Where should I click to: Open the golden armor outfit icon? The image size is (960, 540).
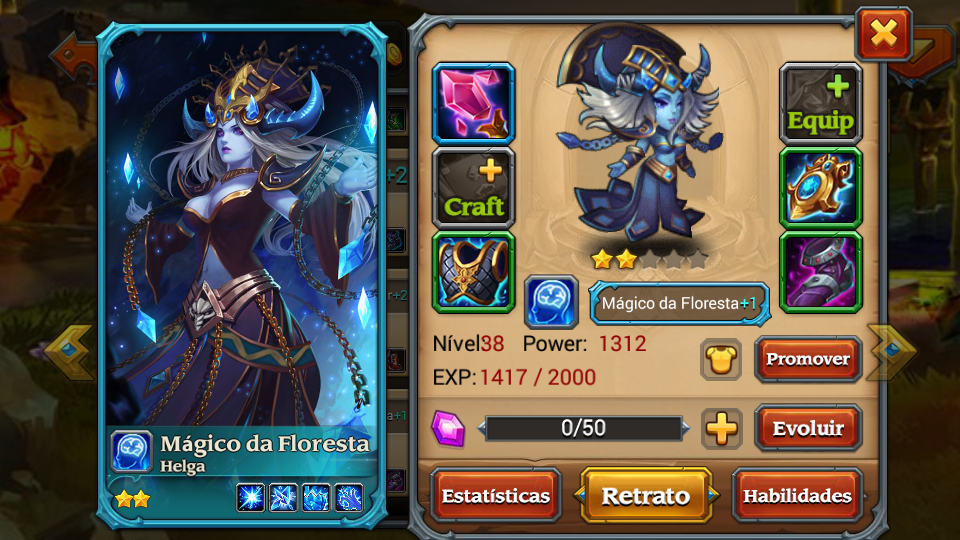(x=721, y=359)
